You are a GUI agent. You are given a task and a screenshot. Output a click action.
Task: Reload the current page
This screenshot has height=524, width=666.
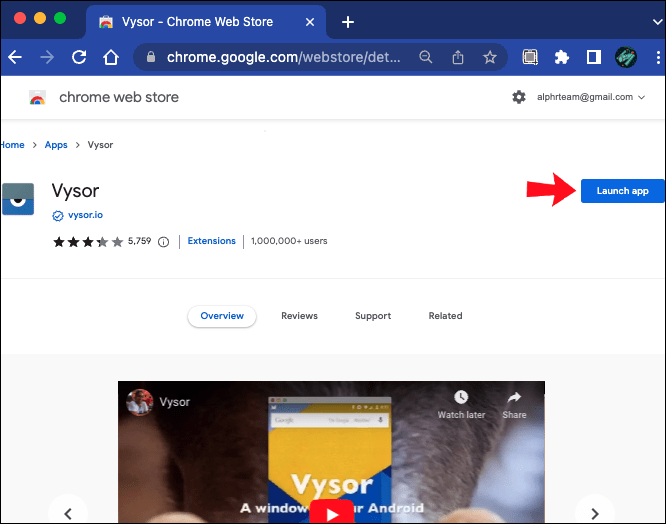pyautogui.click(x=79, y=57)
